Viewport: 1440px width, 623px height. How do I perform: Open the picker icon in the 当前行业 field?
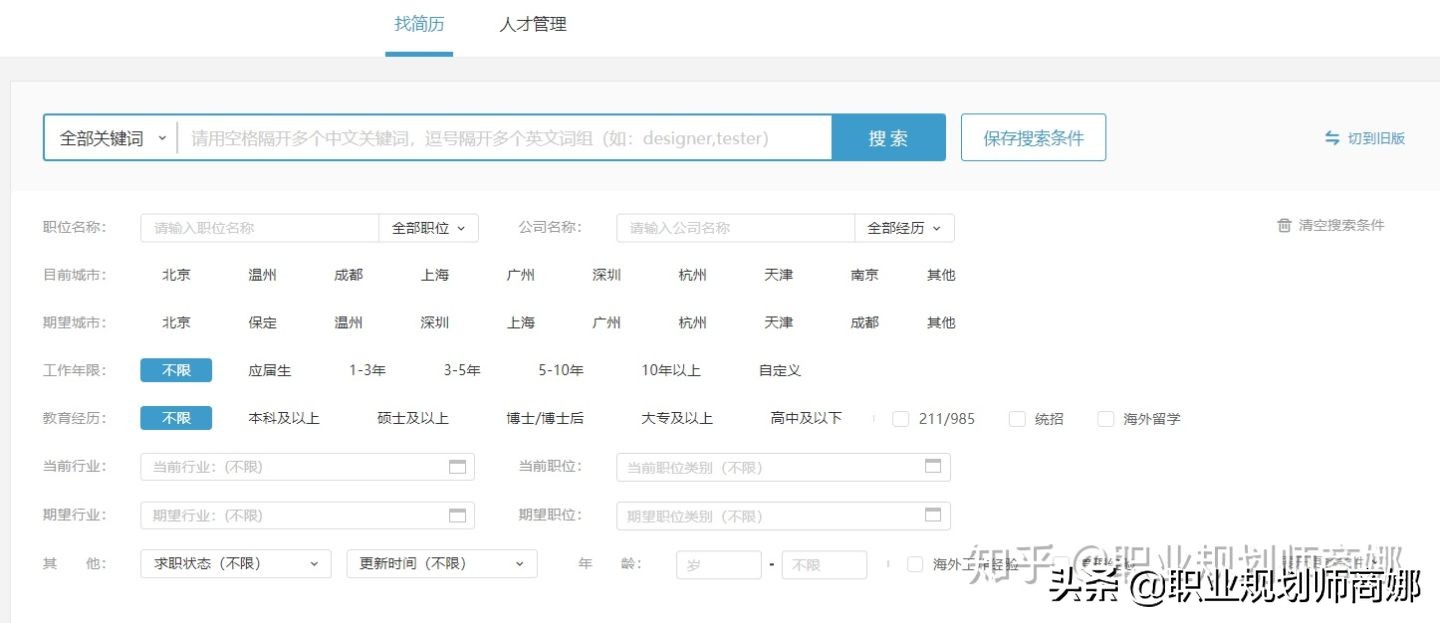click(458, 466)
